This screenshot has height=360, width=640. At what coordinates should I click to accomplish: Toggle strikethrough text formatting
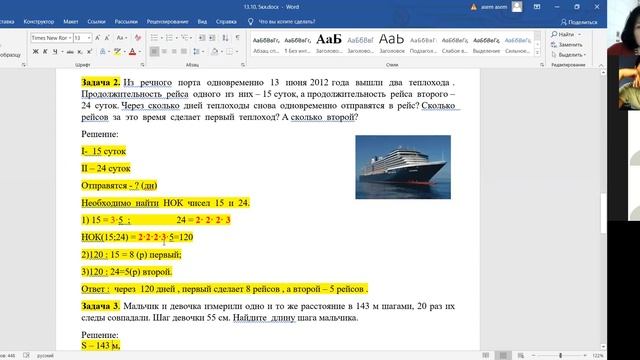pos(70,52)
